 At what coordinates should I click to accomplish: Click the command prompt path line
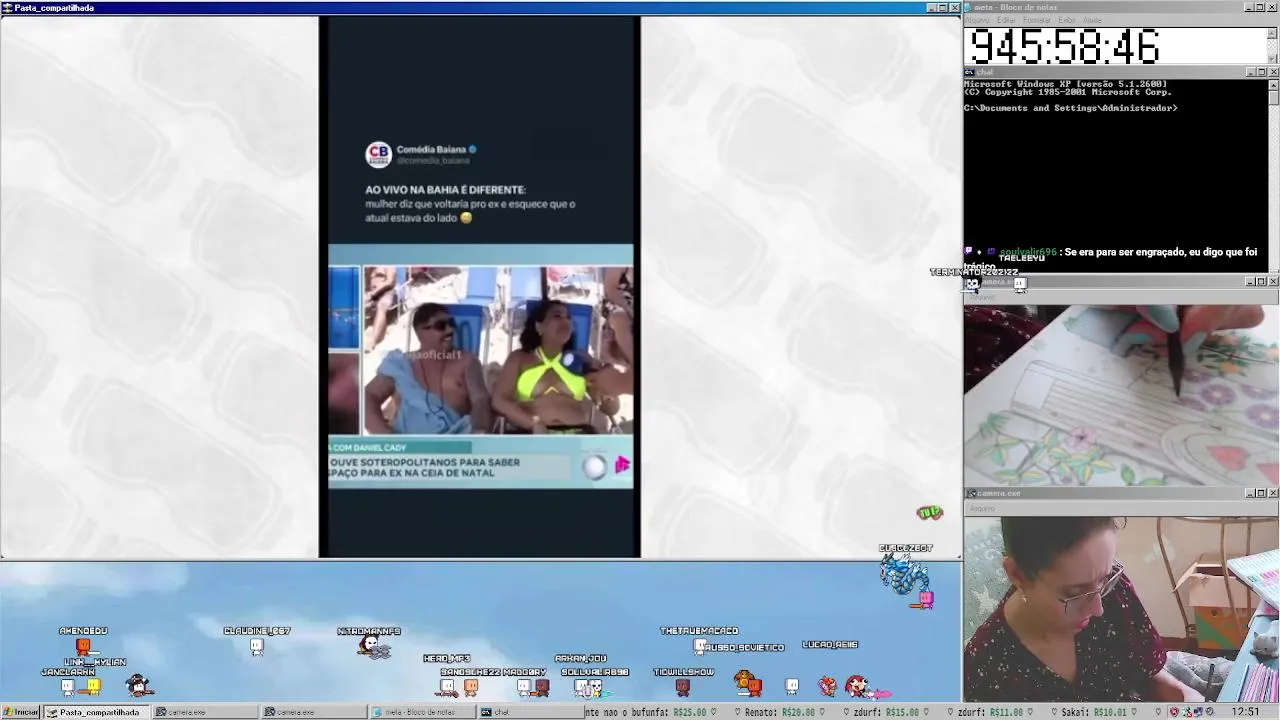point(1070,108)
